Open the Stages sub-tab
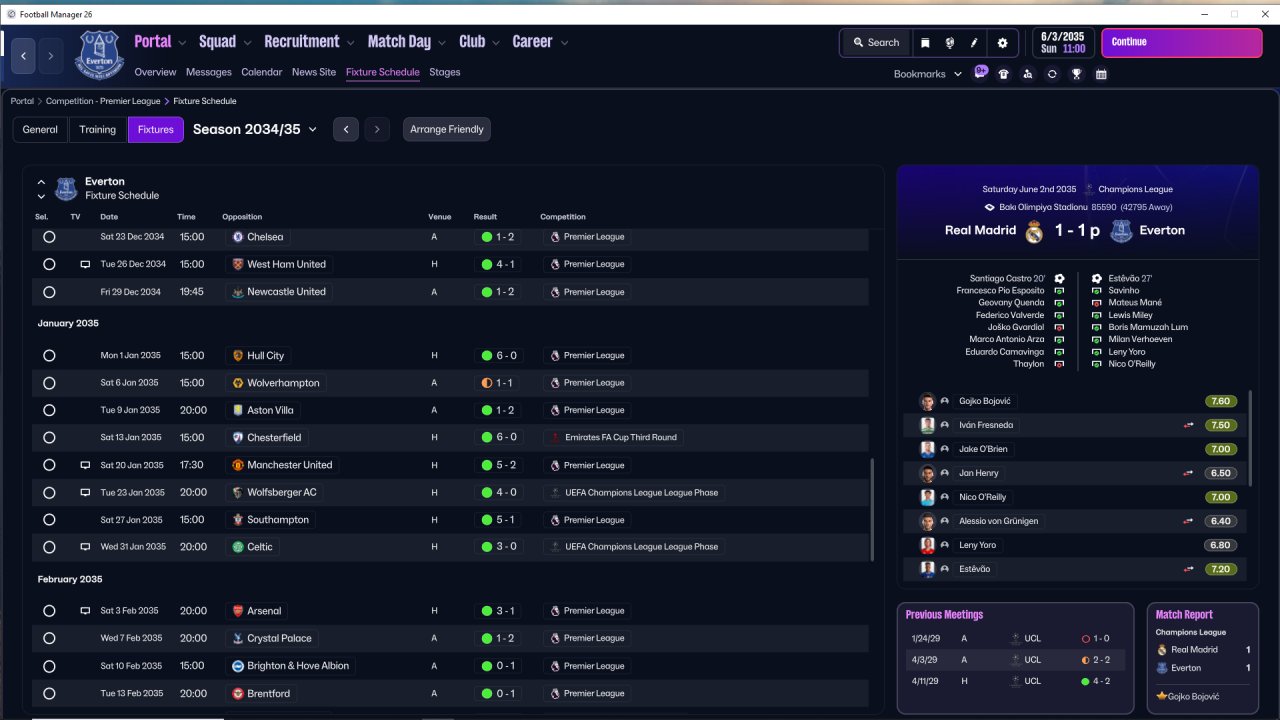The height and width of the screenshot is (720, 1280). tap(445, 72)
